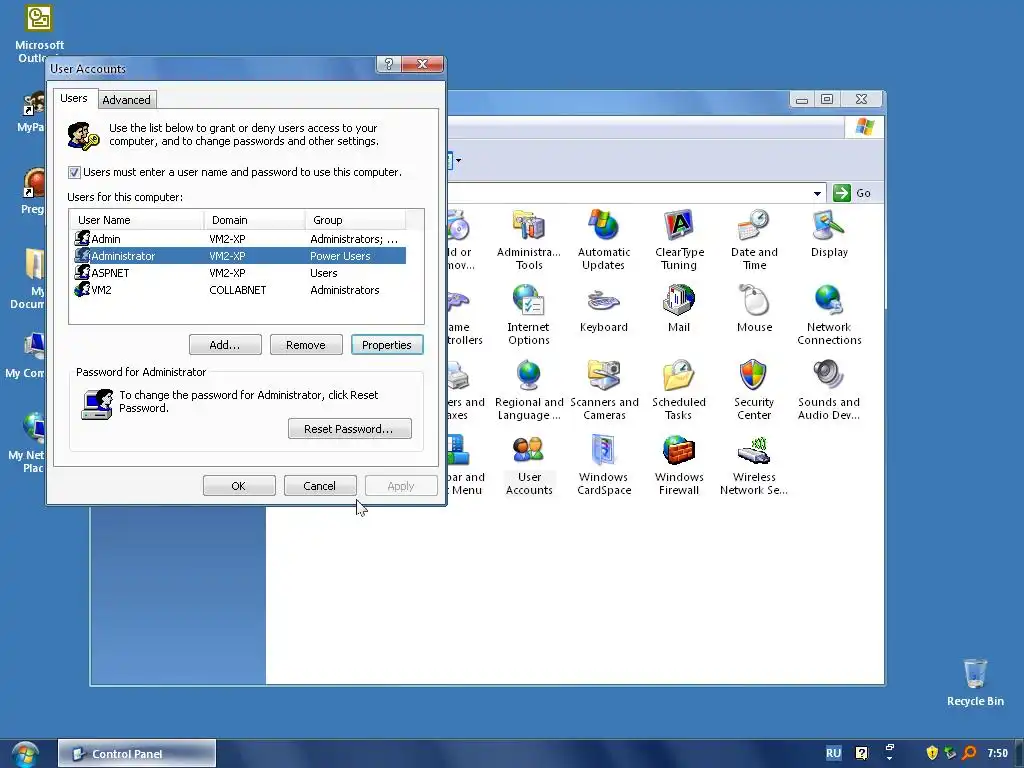Open Properties for selected user
The width and height of the screenshot is (1024, 768).
click(387, 345)
